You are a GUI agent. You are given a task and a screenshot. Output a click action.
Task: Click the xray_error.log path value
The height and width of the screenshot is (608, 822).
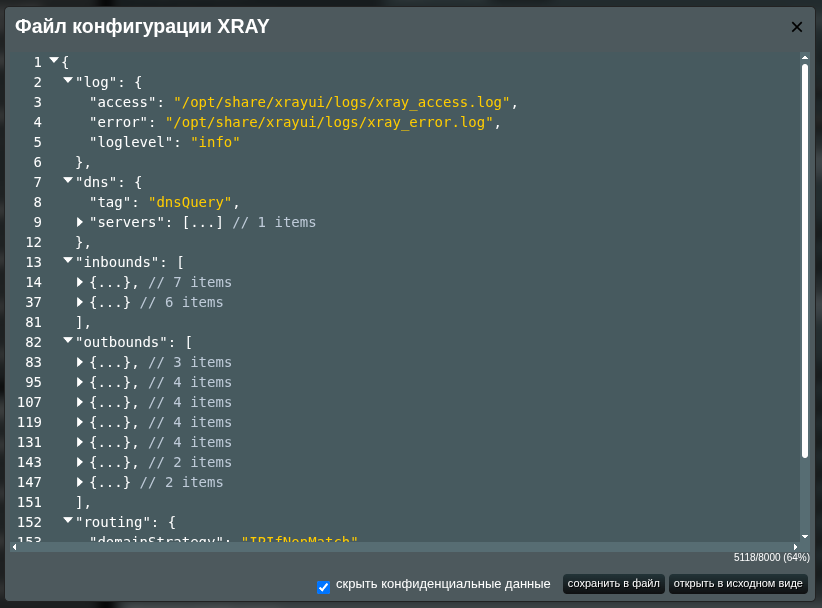[x=329, y=122]
